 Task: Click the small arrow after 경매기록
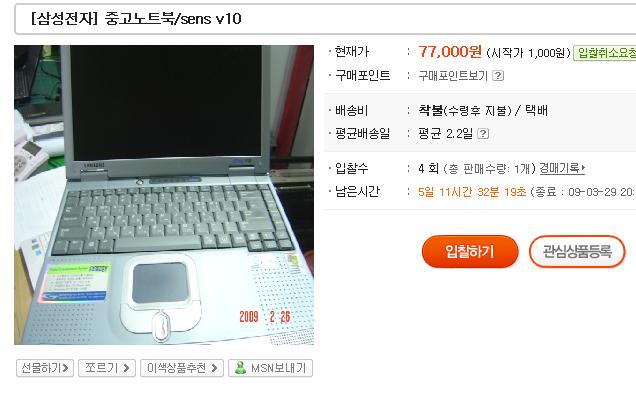[583, 167]
